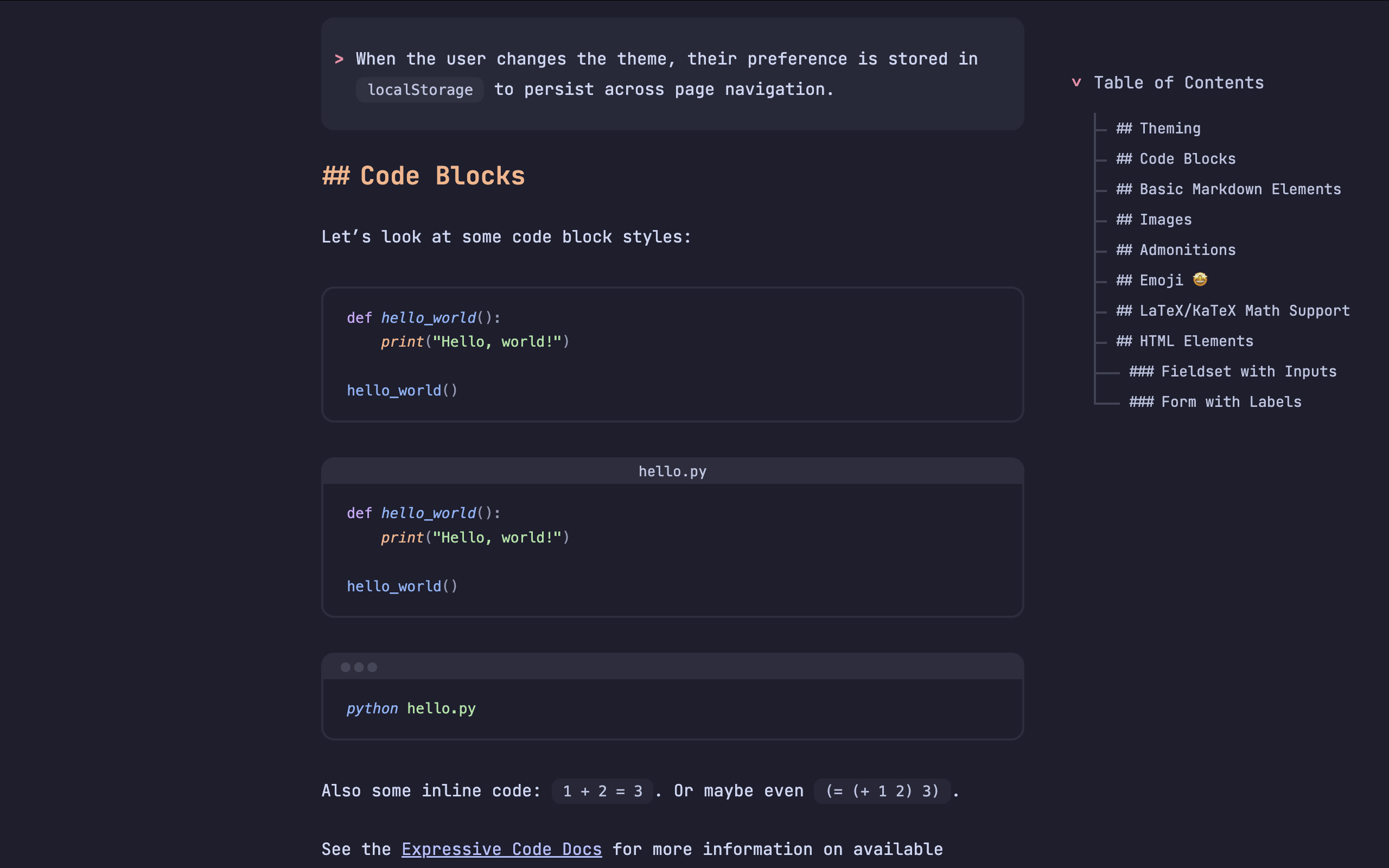The height and width of the screenshot is (868, 1389).
Task: Go to Basic Markdown Elements section
Action: [x=1228, y=189]
